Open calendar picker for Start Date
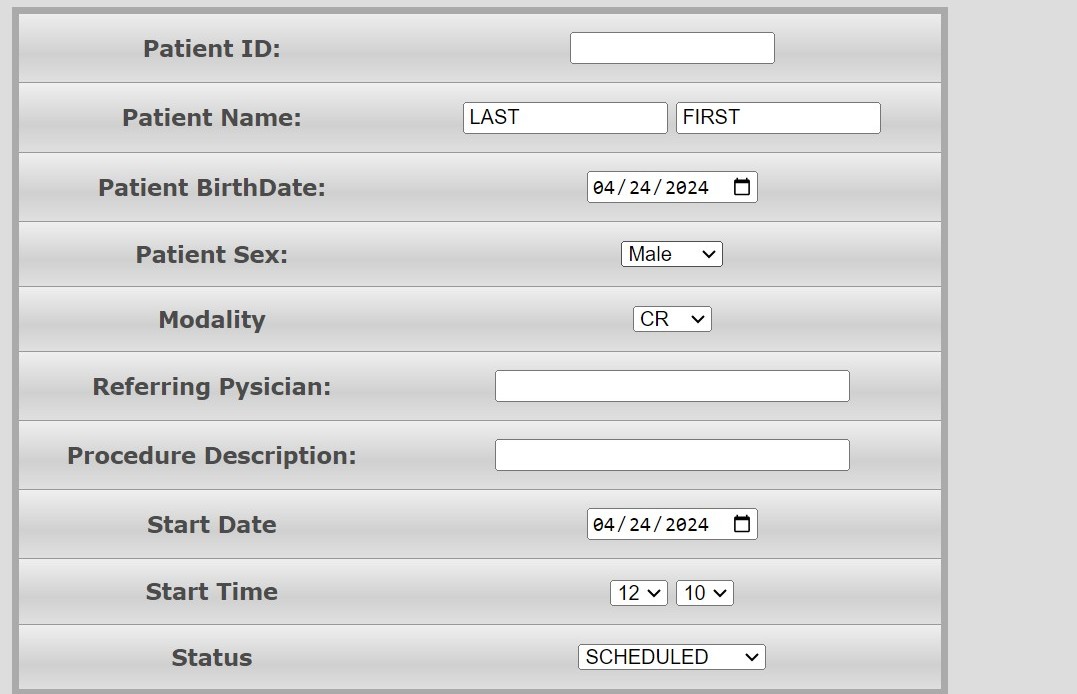This screenshot has height=694, width=1077. coord(741,524)
